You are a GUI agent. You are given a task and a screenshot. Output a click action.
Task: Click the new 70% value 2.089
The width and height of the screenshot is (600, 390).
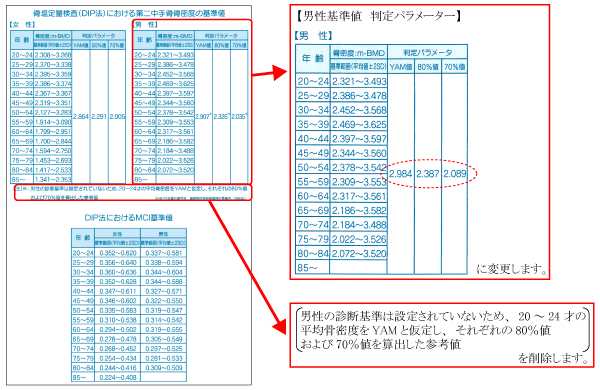455,174
